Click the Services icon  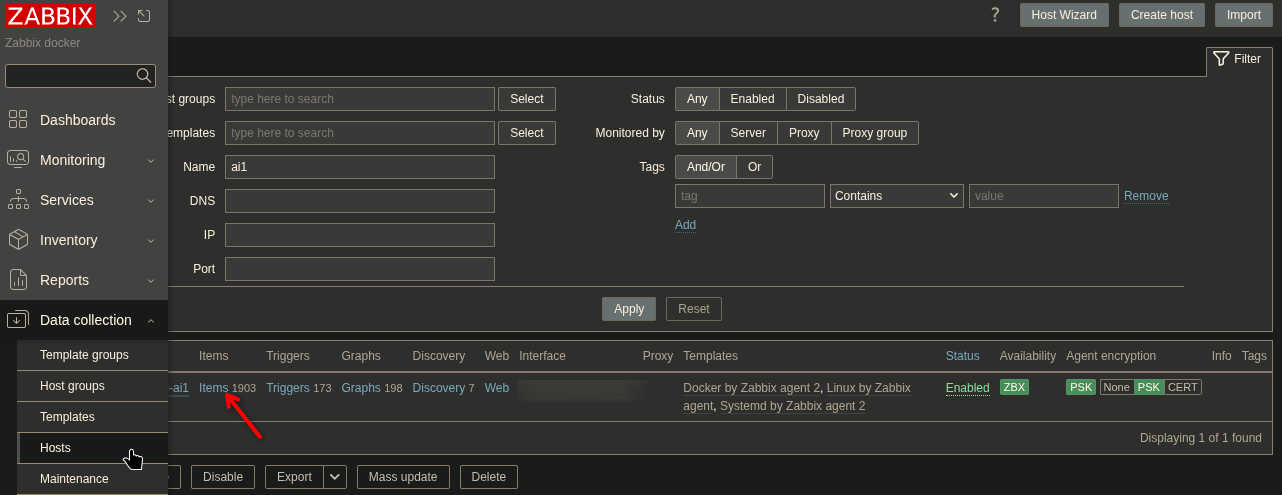18,200
